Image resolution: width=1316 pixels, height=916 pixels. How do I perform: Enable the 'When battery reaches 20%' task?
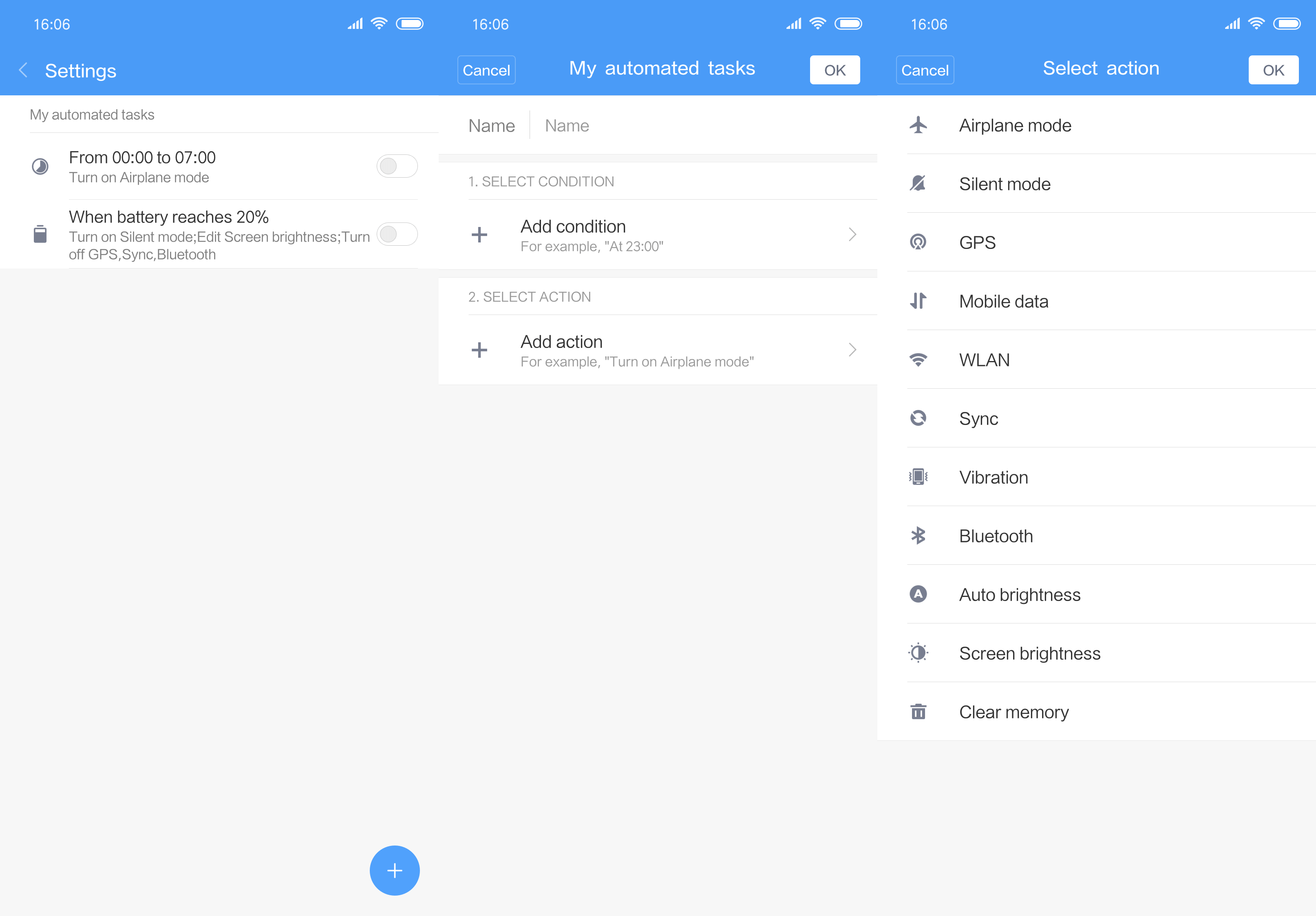click(397, 234)
